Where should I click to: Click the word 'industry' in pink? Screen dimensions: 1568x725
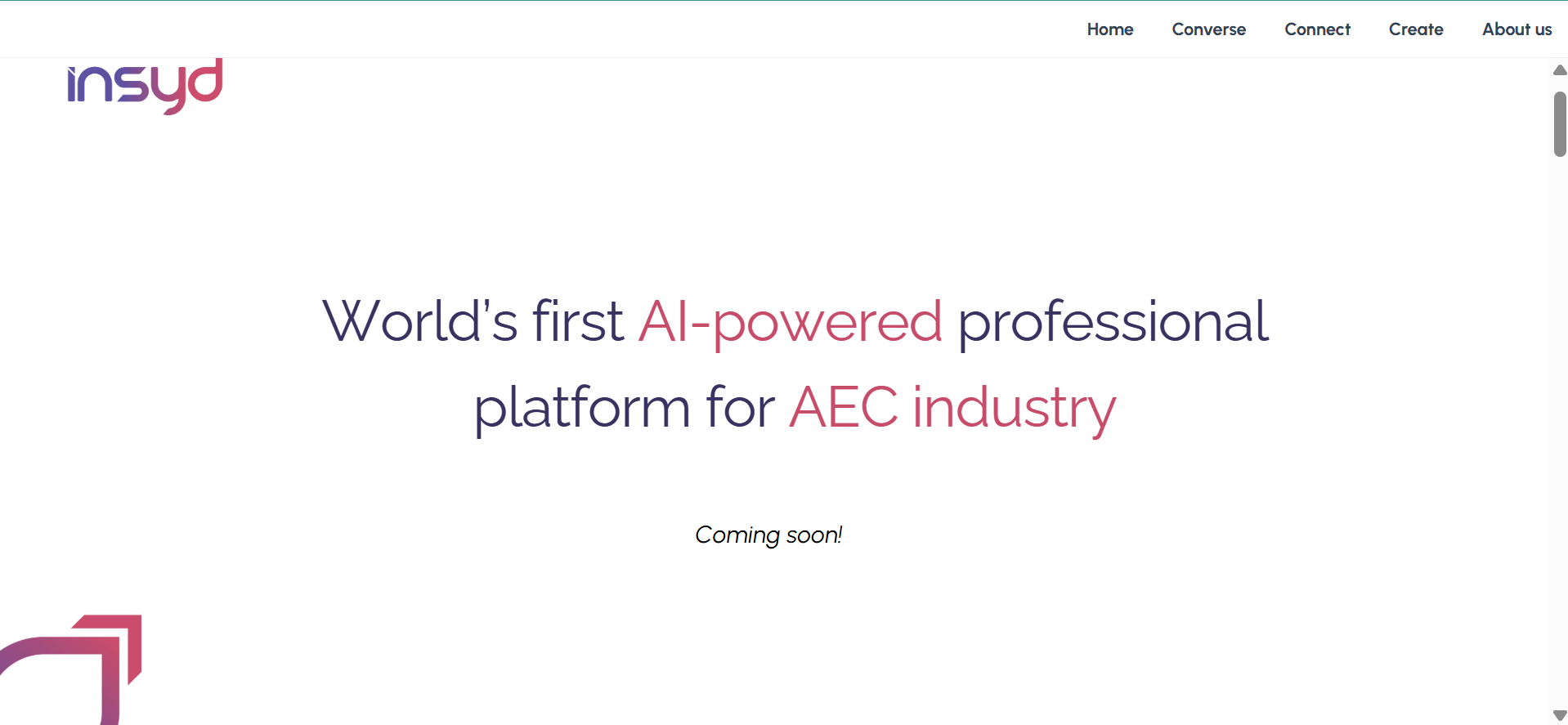[x=1014, y=408]
